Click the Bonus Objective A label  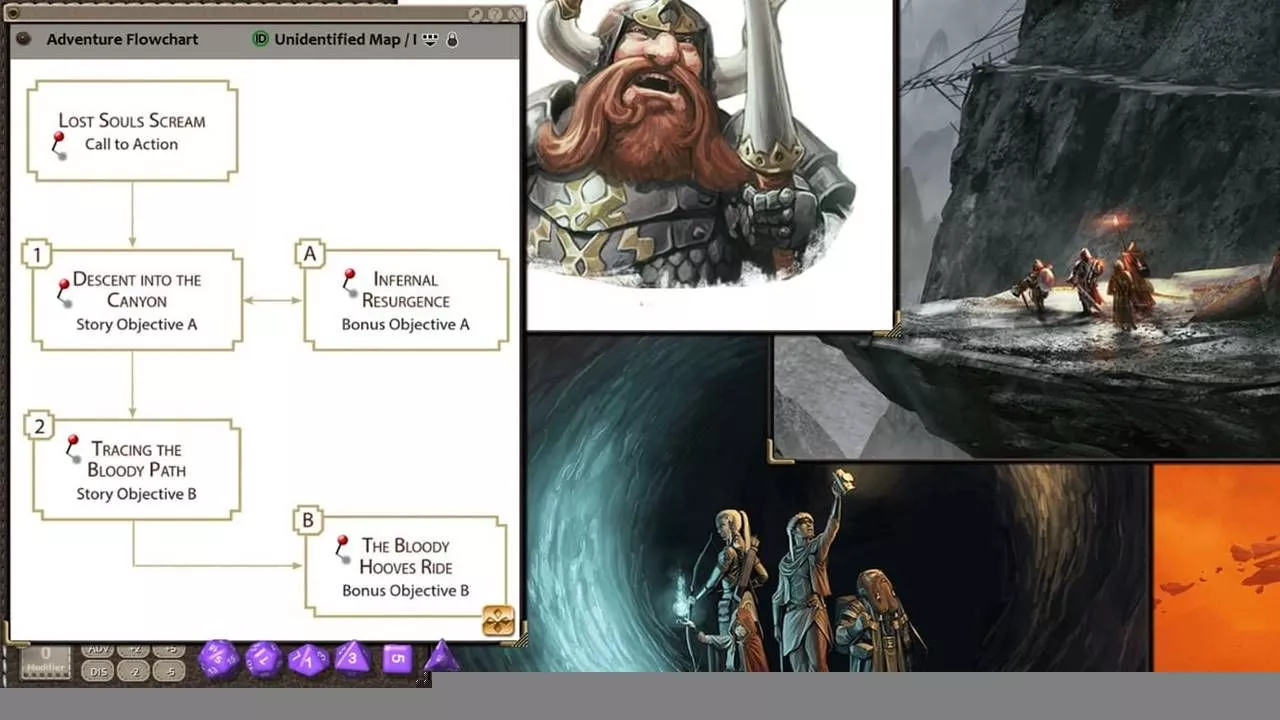click(x=405, y=324)
